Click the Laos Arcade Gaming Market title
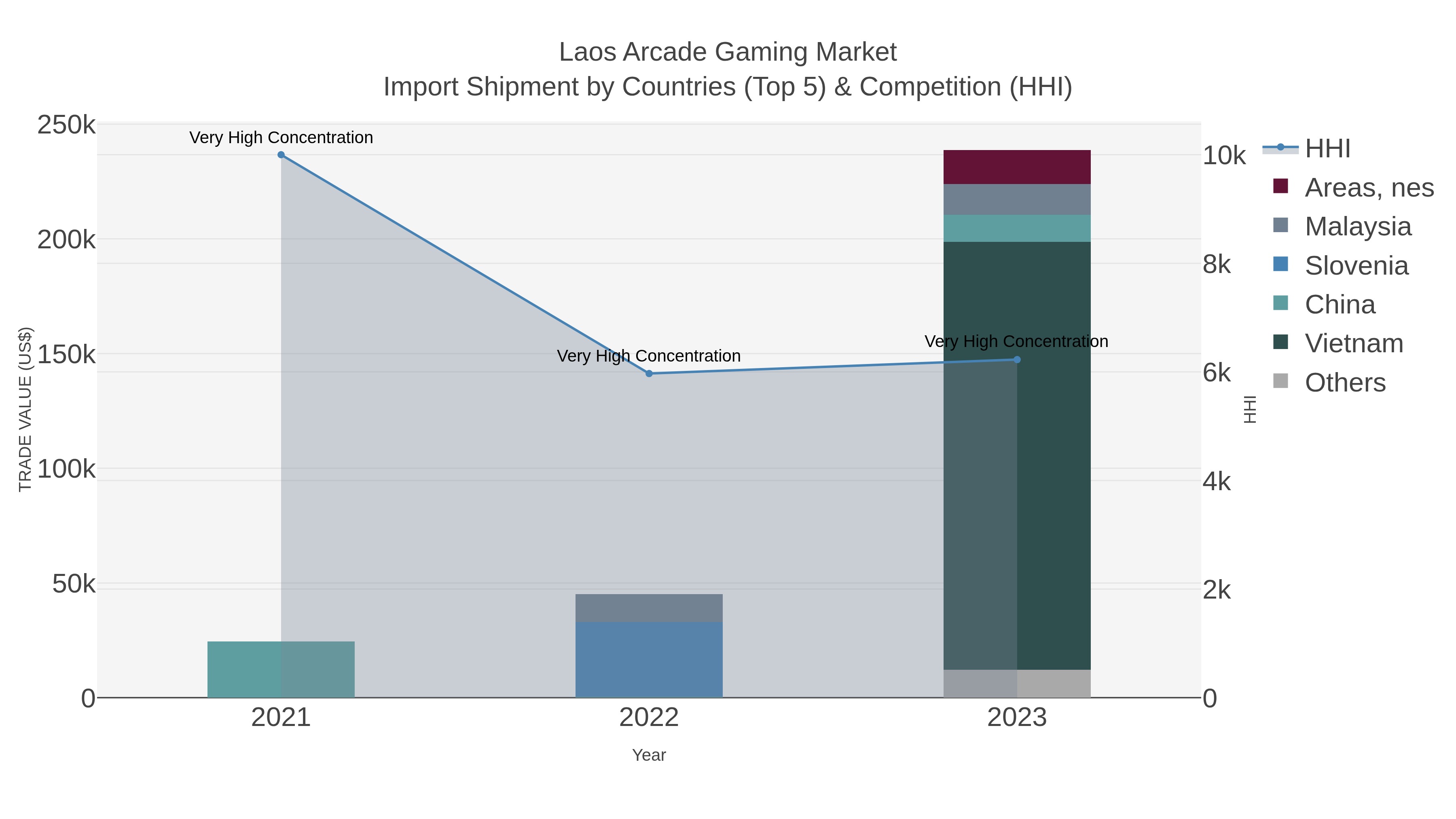Screen dimensions: 1456x819 (x=728, y=52)
